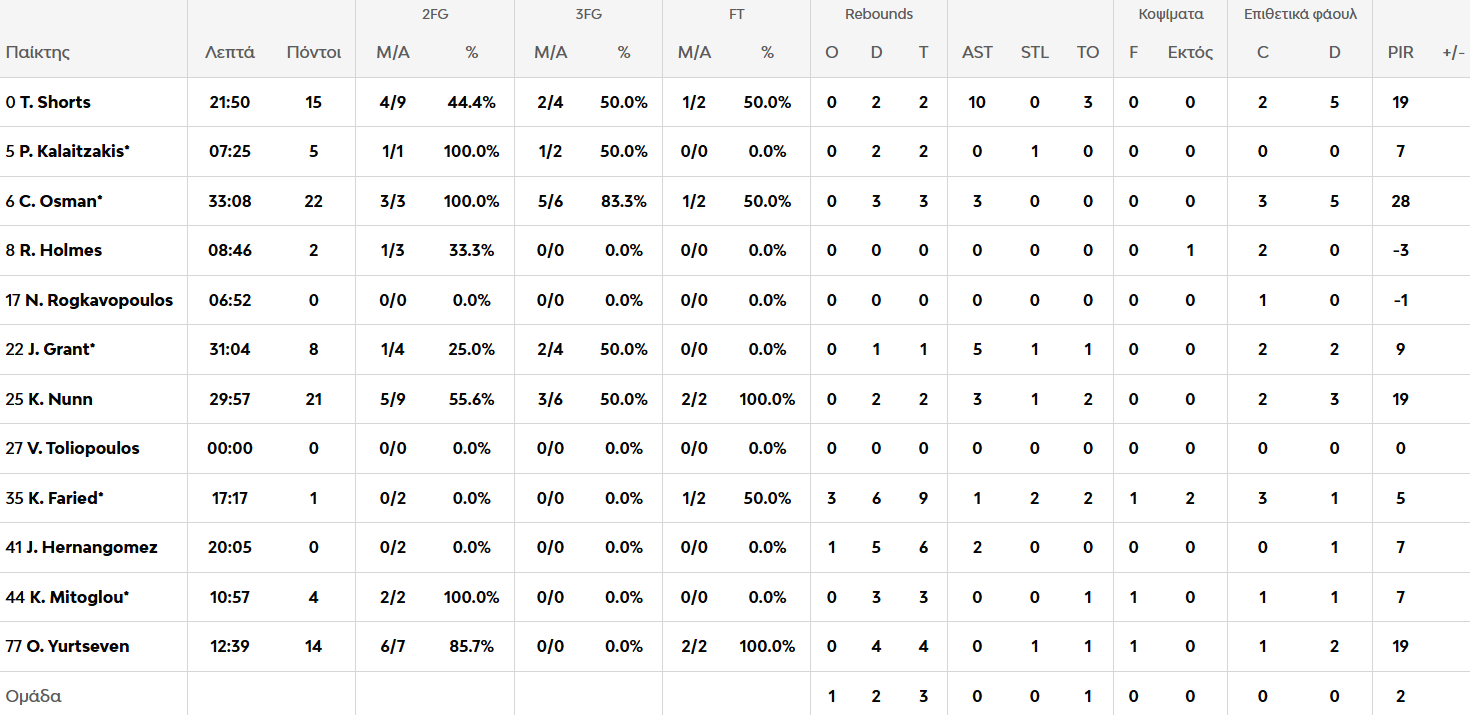
Task: Click V. Toliopoulos player name
Action: pos(83,448)
